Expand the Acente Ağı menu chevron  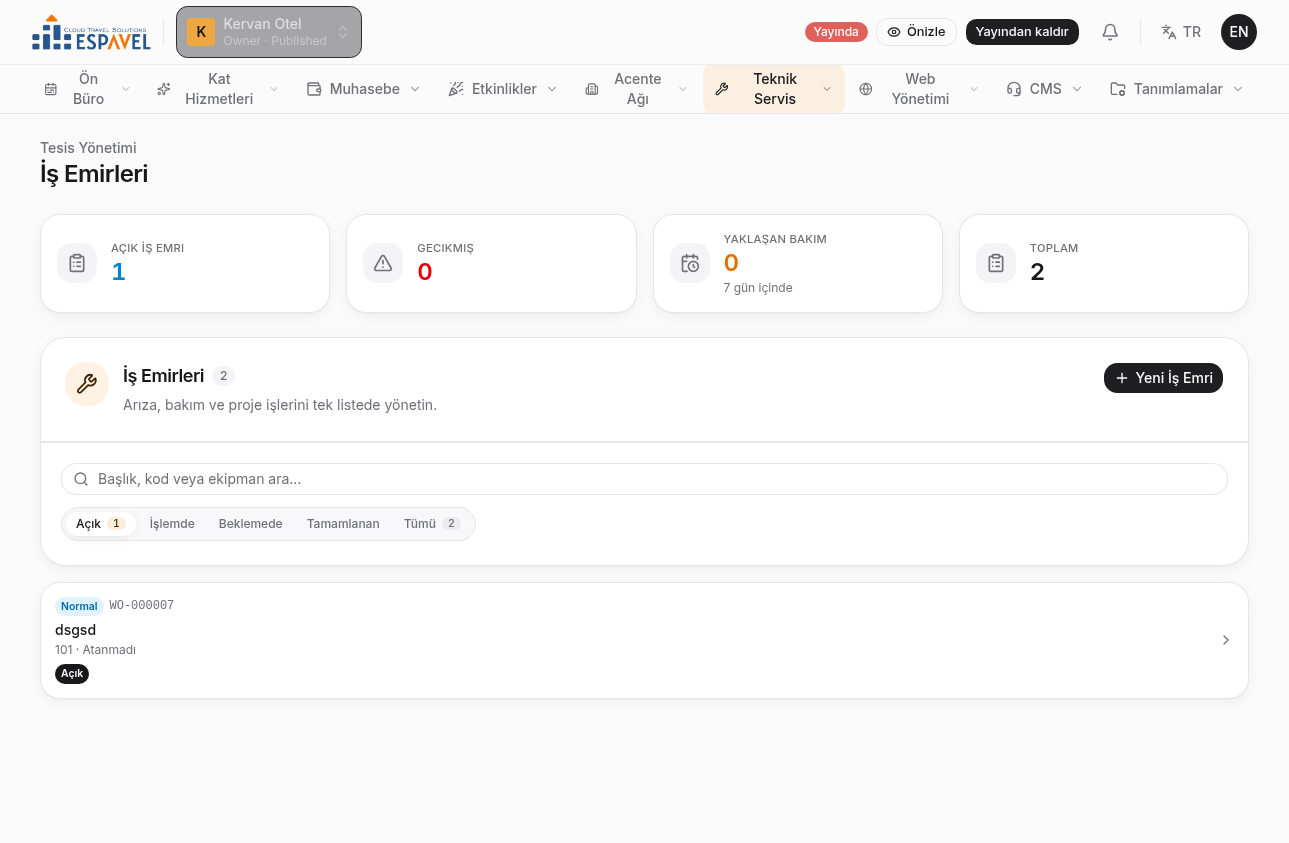[683, 89]
